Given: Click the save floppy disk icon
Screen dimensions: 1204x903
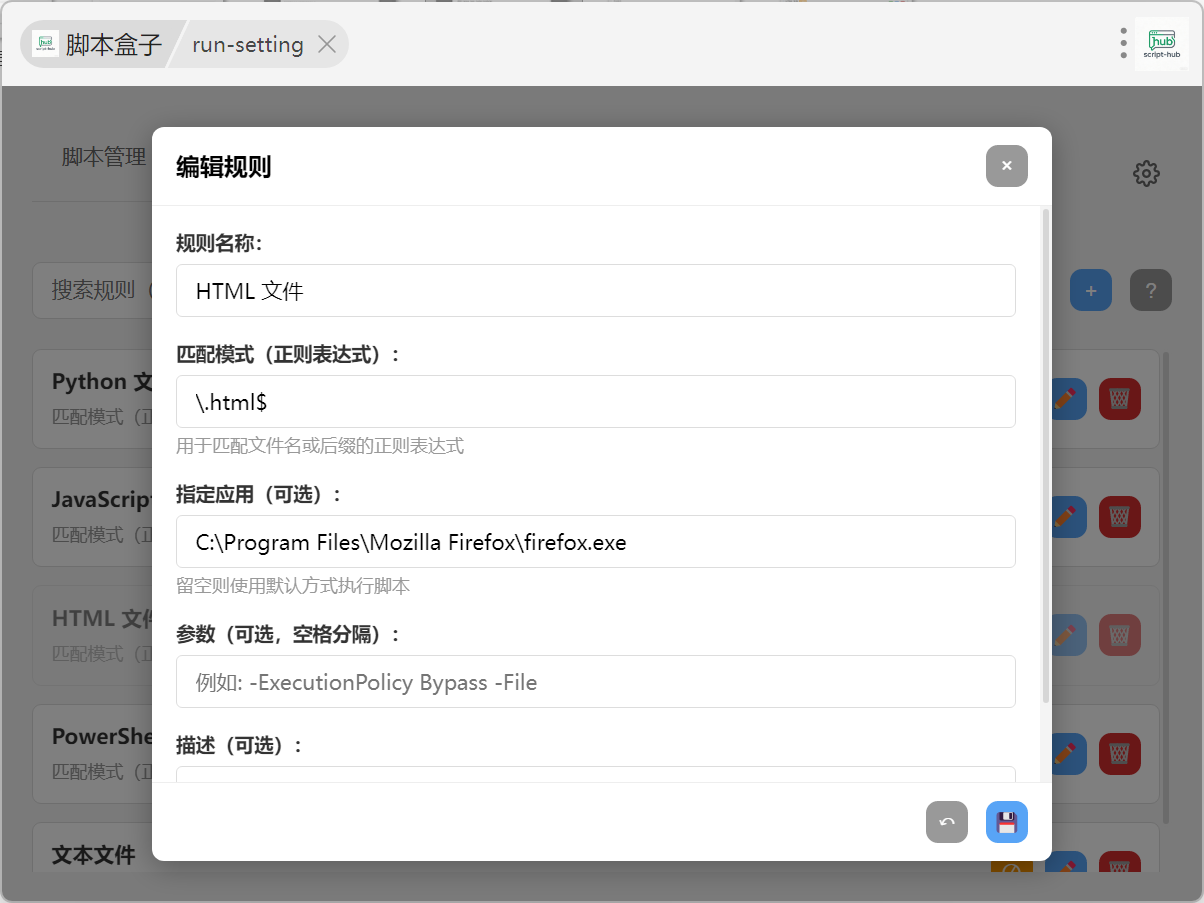Looking at the screenshot, I should pyautogui.click(x=1006, y=822).
